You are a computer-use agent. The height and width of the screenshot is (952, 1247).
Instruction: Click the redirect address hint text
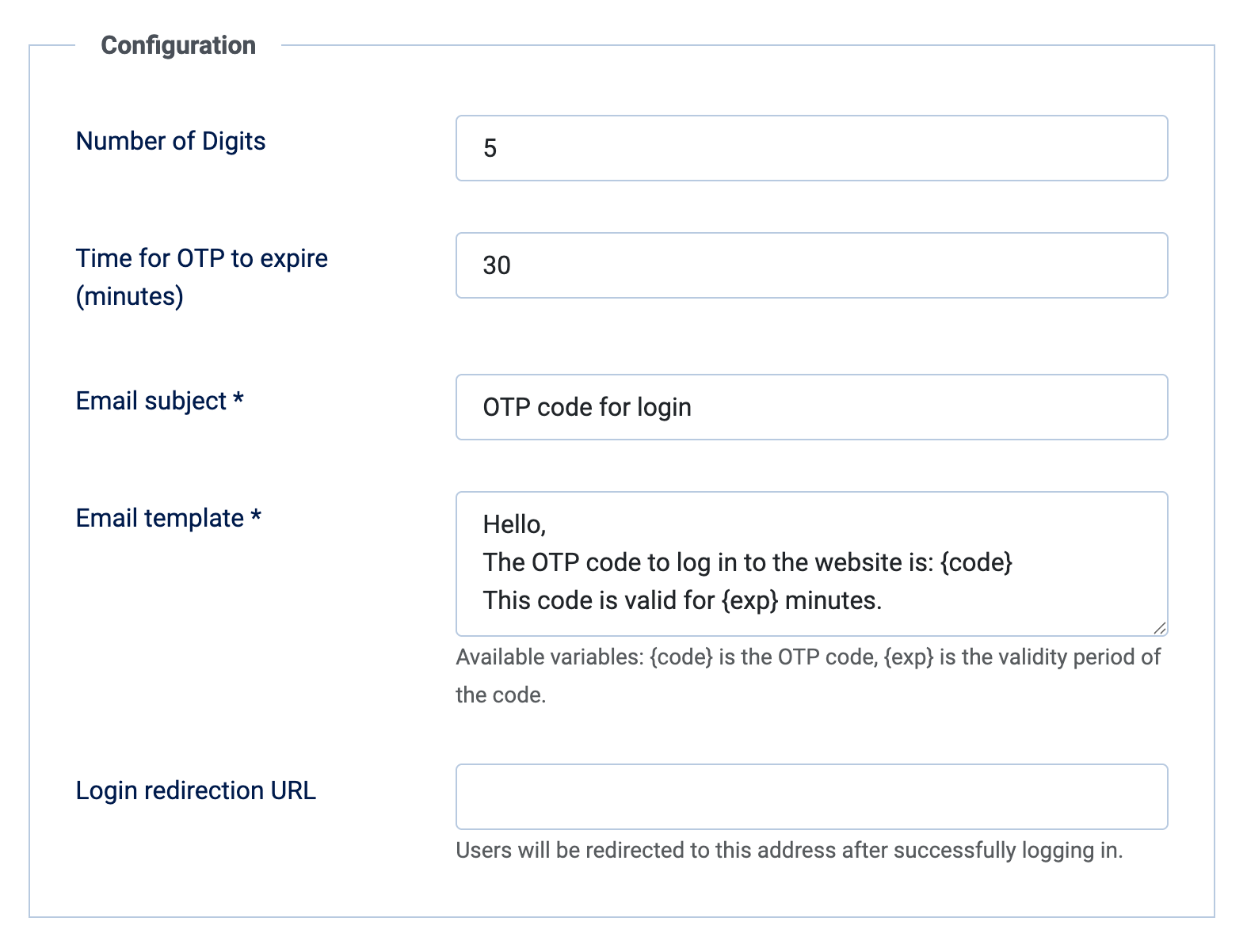(789, 851)
